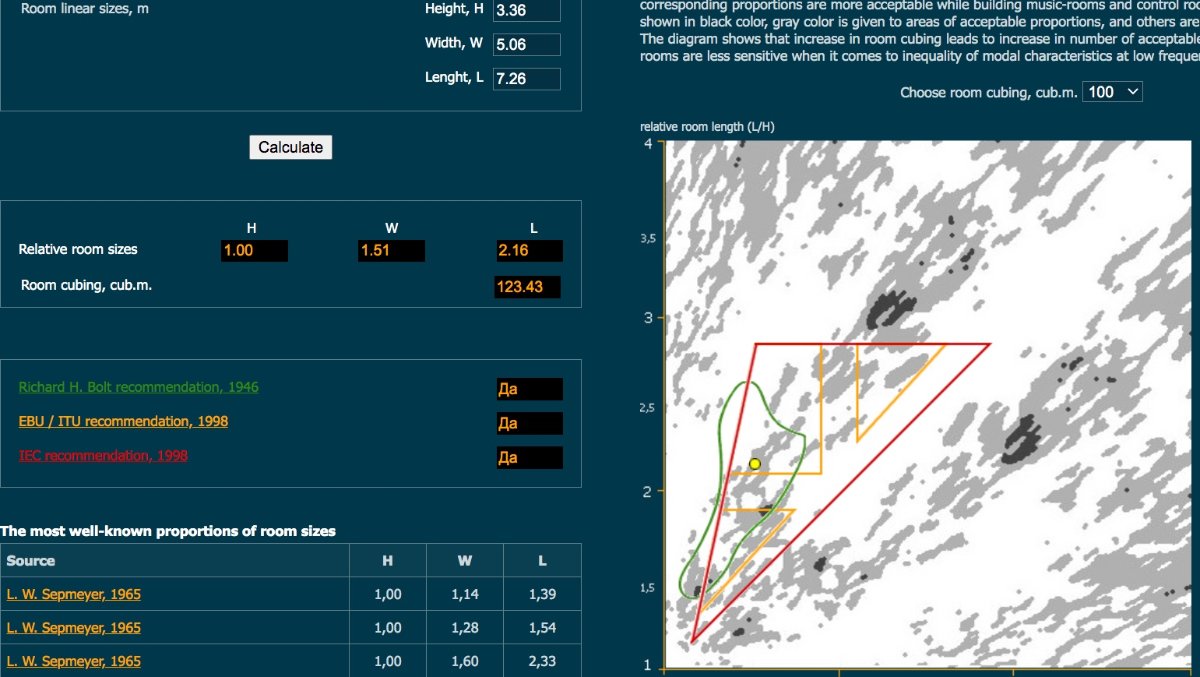Viewport: 1200px width, 677px height.
Task: Click the result box beside EBU / ITU recommendation
Action: point(529,423)
